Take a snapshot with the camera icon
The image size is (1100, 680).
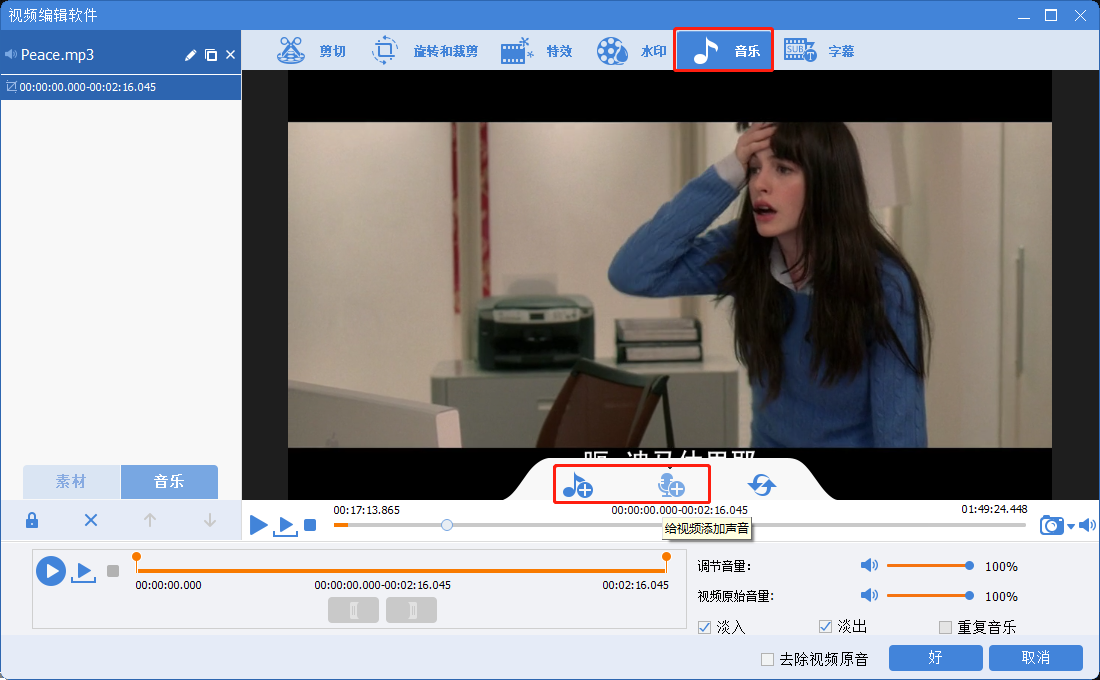[1052, 525]
